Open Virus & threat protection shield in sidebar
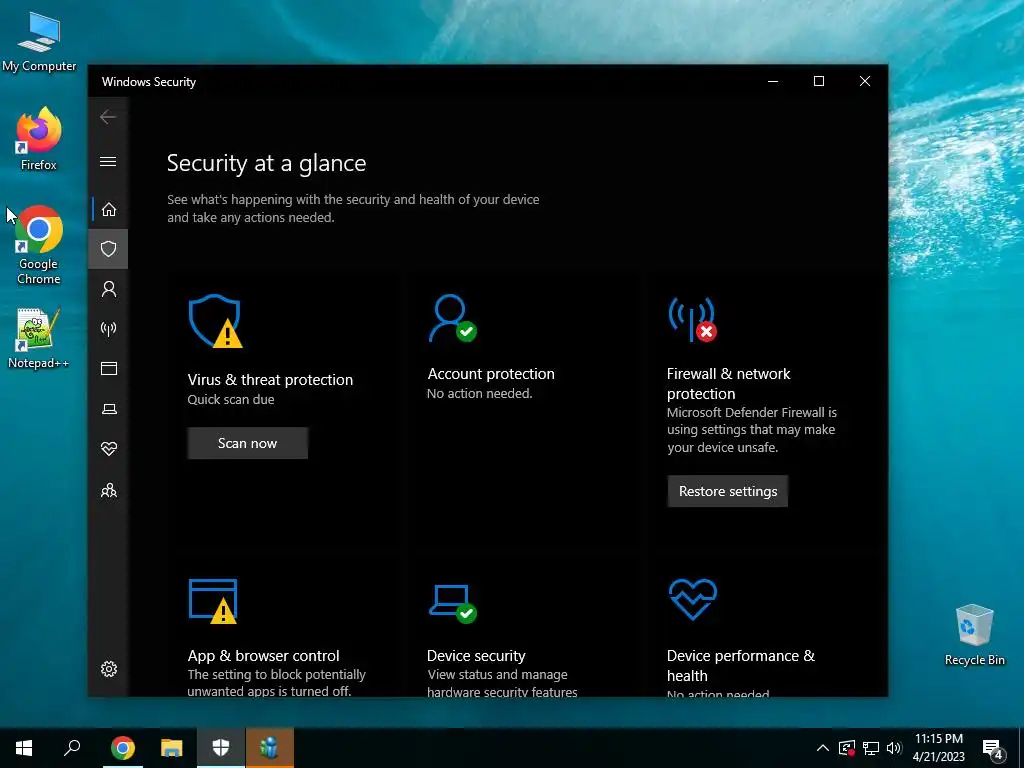Screen dimensions: 1024x768 [108, 249]
